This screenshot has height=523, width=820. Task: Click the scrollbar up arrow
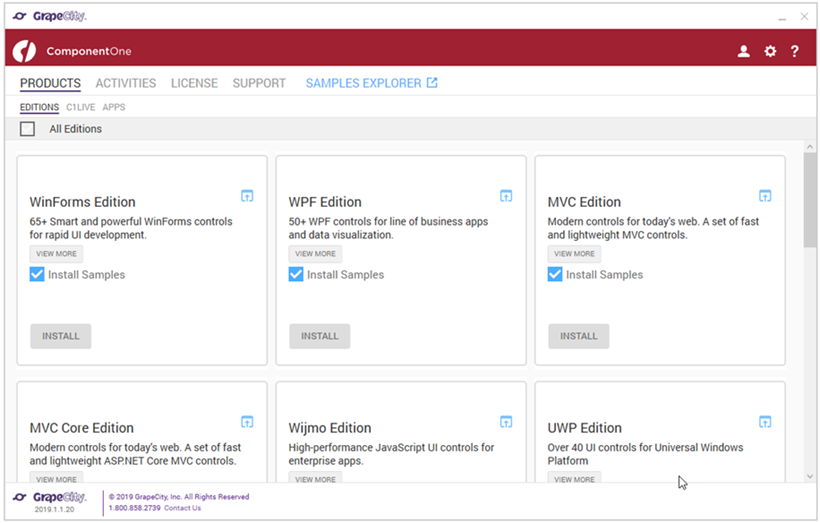point(810,147)
